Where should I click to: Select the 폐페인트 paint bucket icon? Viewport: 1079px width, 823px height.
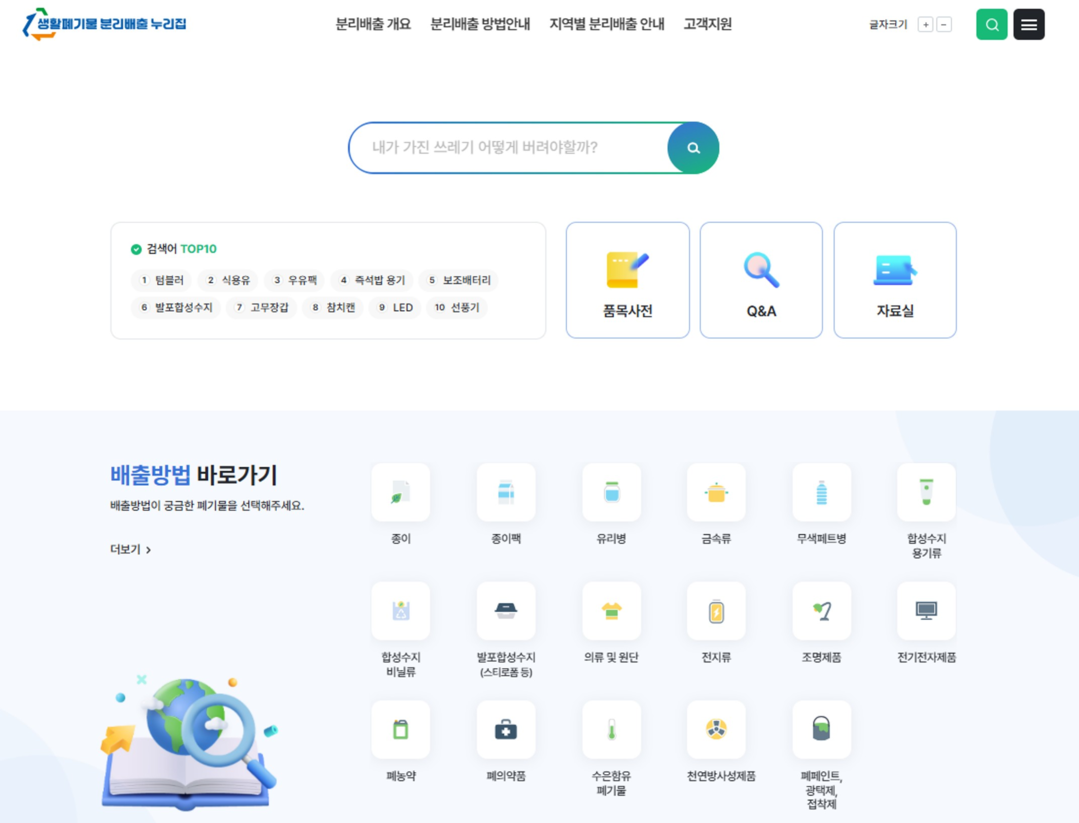(x=822, y=729)
